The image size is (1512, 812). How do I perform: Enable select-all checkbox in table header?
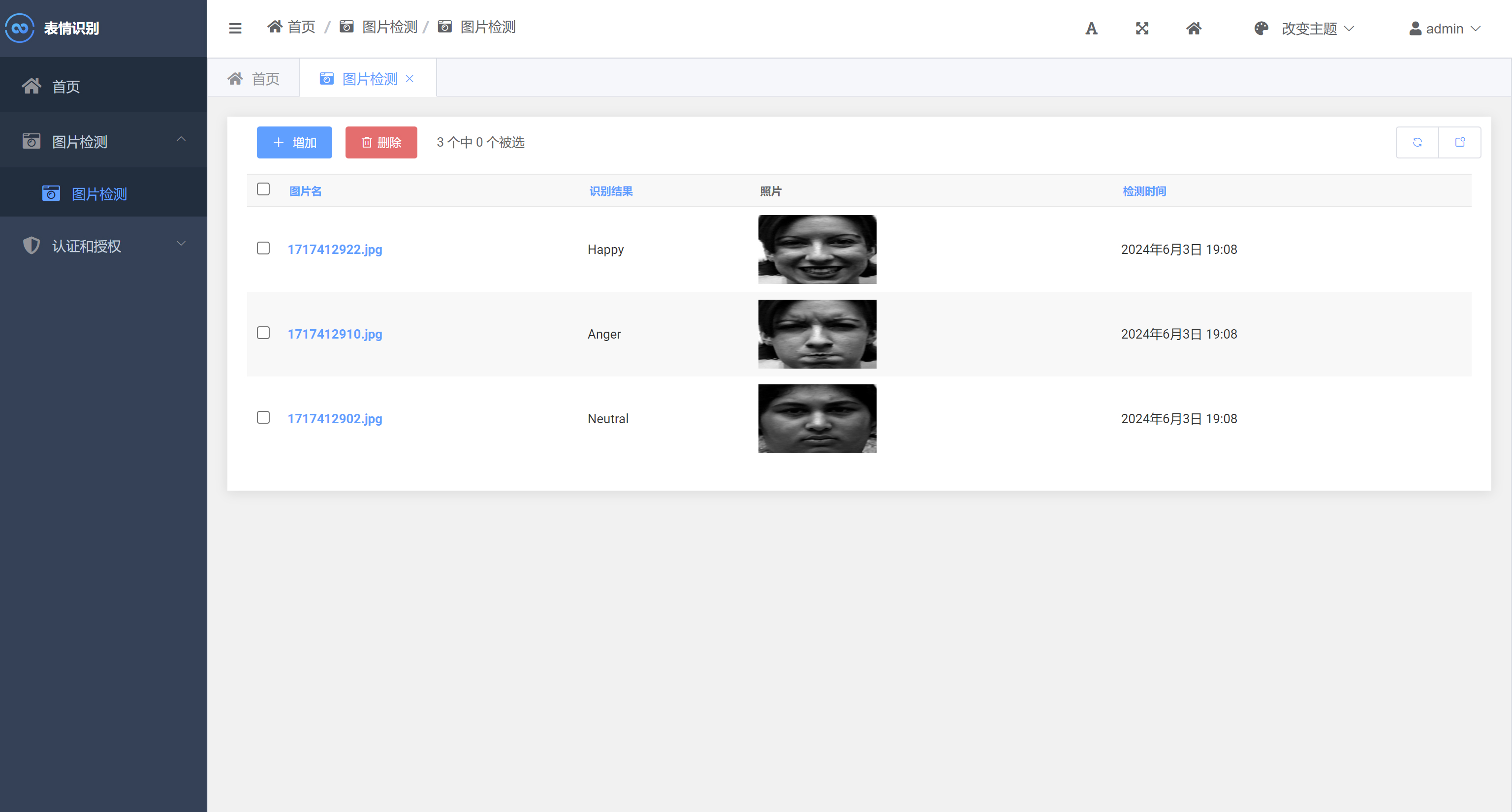tap(263, 189)
